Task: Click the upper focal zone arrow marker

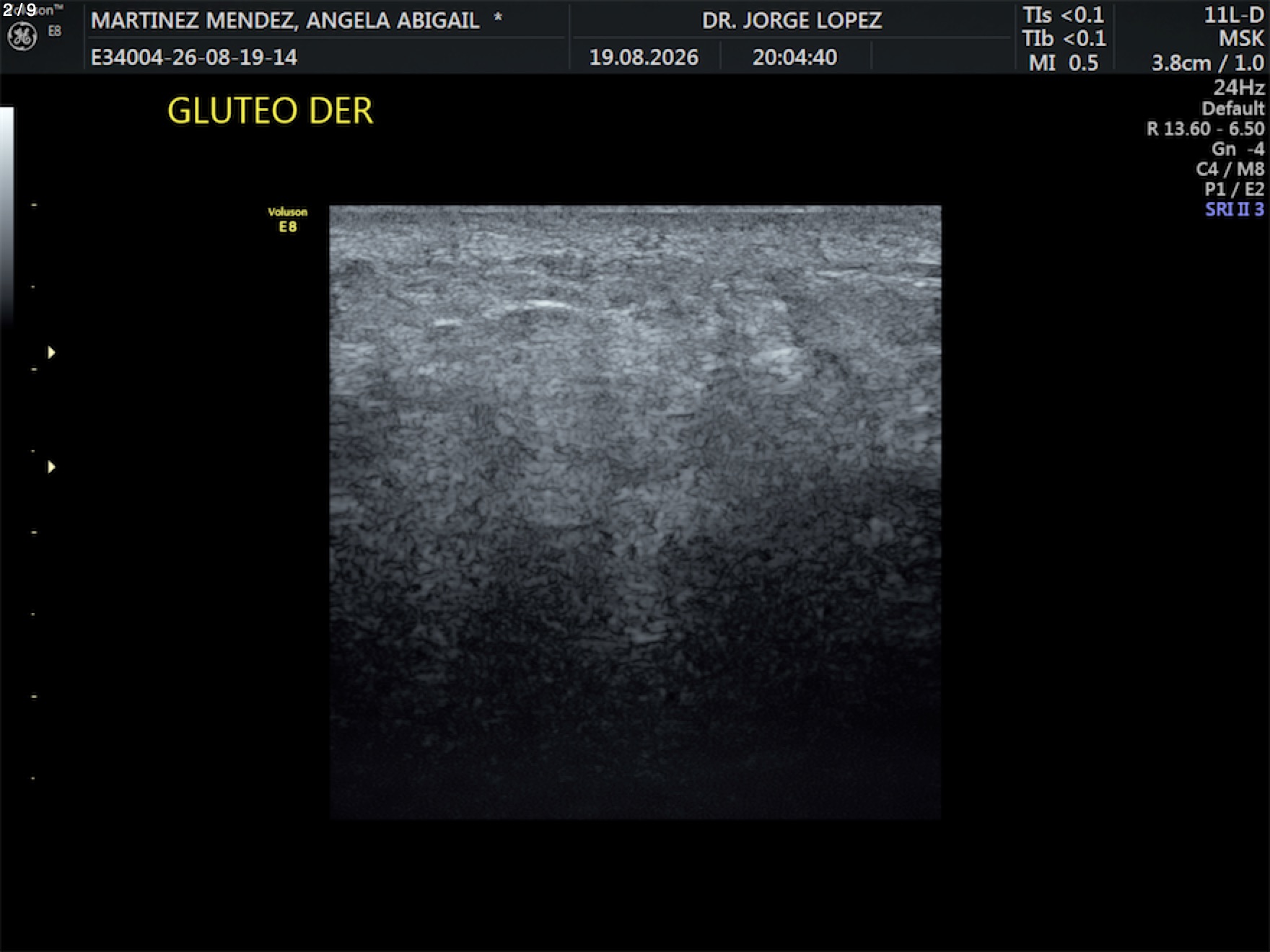Action: tap(51, 353)
